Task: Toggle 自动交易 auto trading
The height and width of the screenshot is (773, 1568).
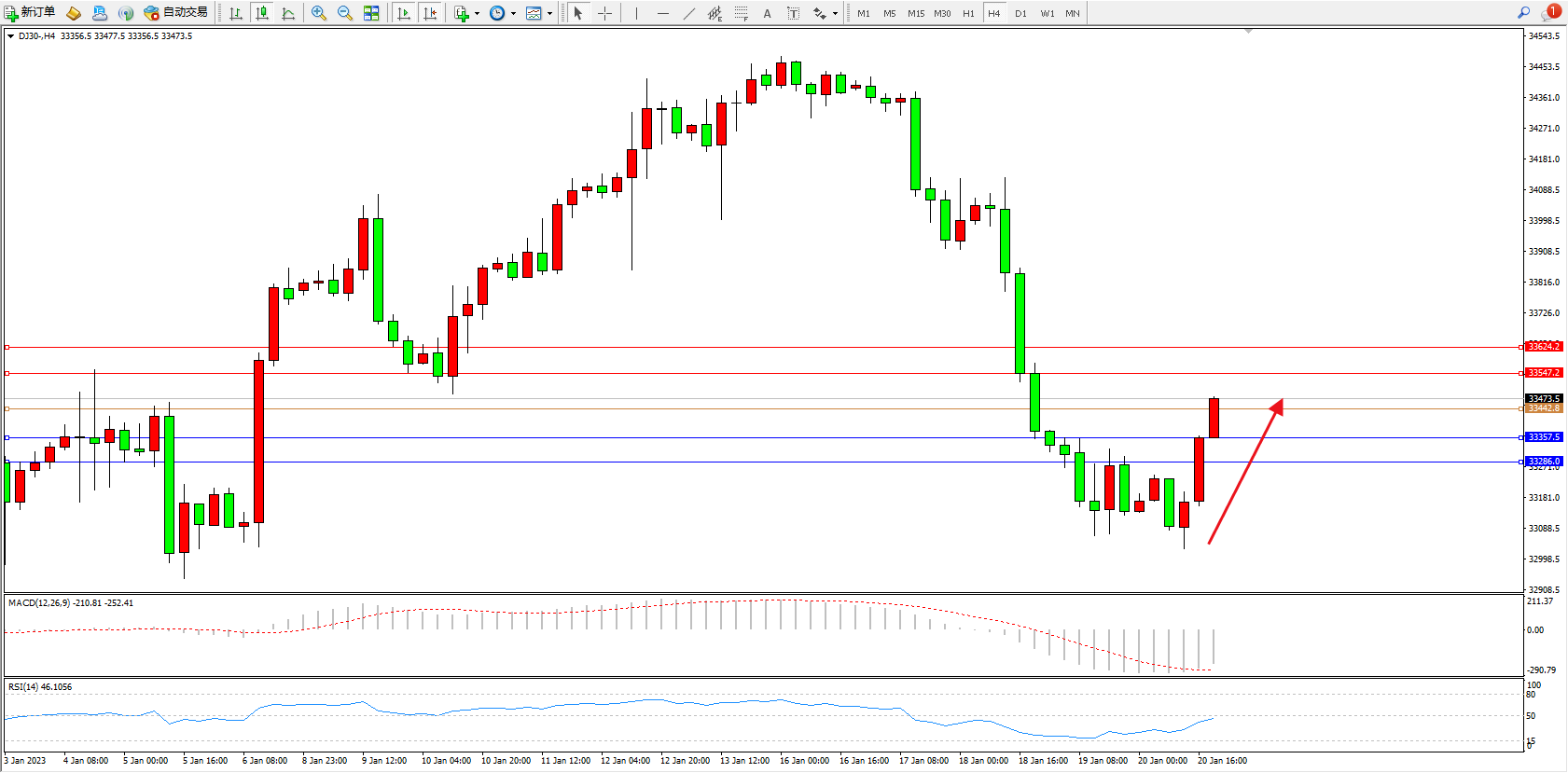Action: pyautogui.click(x=175, y=13)
